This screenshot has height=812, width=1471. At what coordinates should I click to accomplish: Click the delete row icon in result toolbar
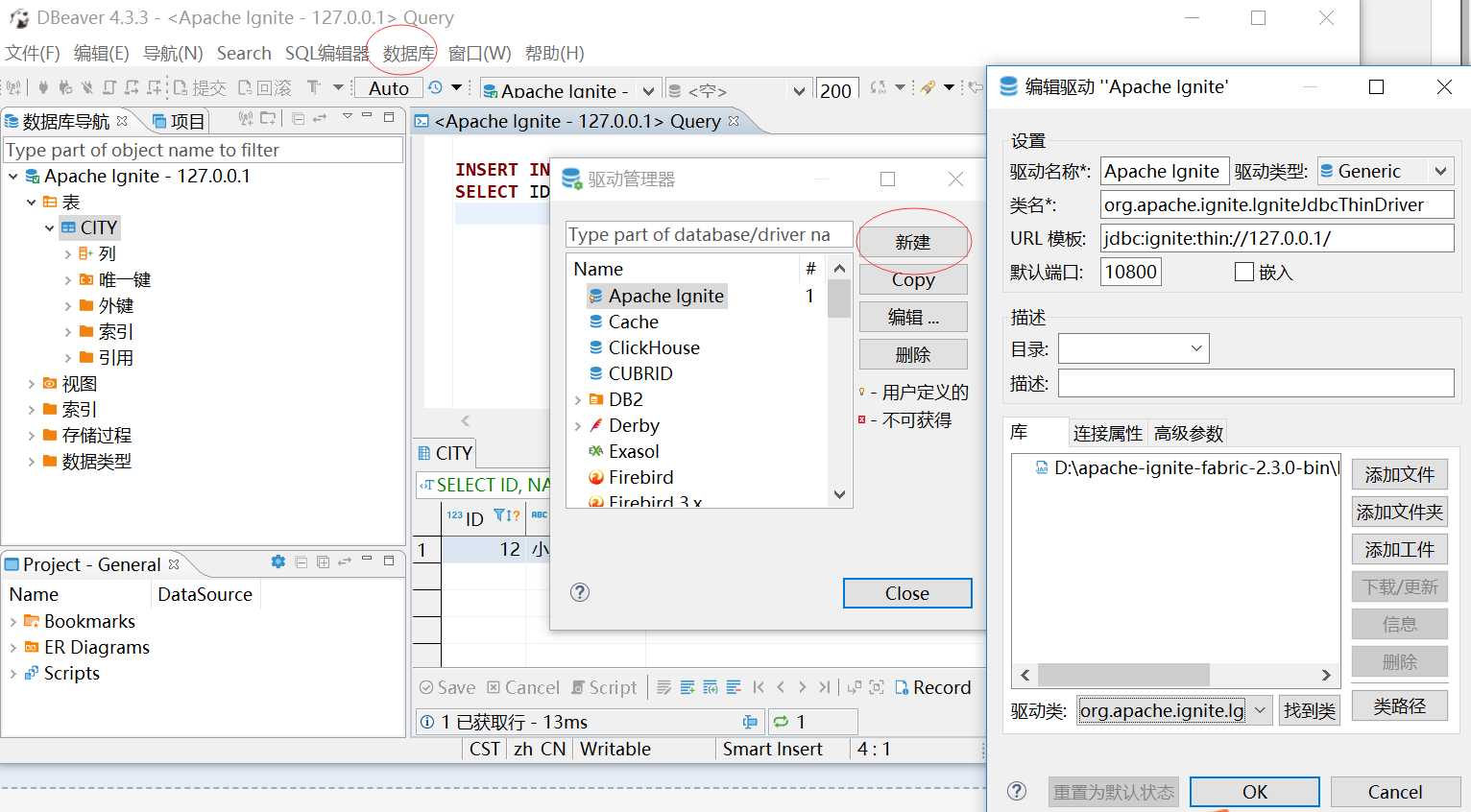(x=734, y=687)
